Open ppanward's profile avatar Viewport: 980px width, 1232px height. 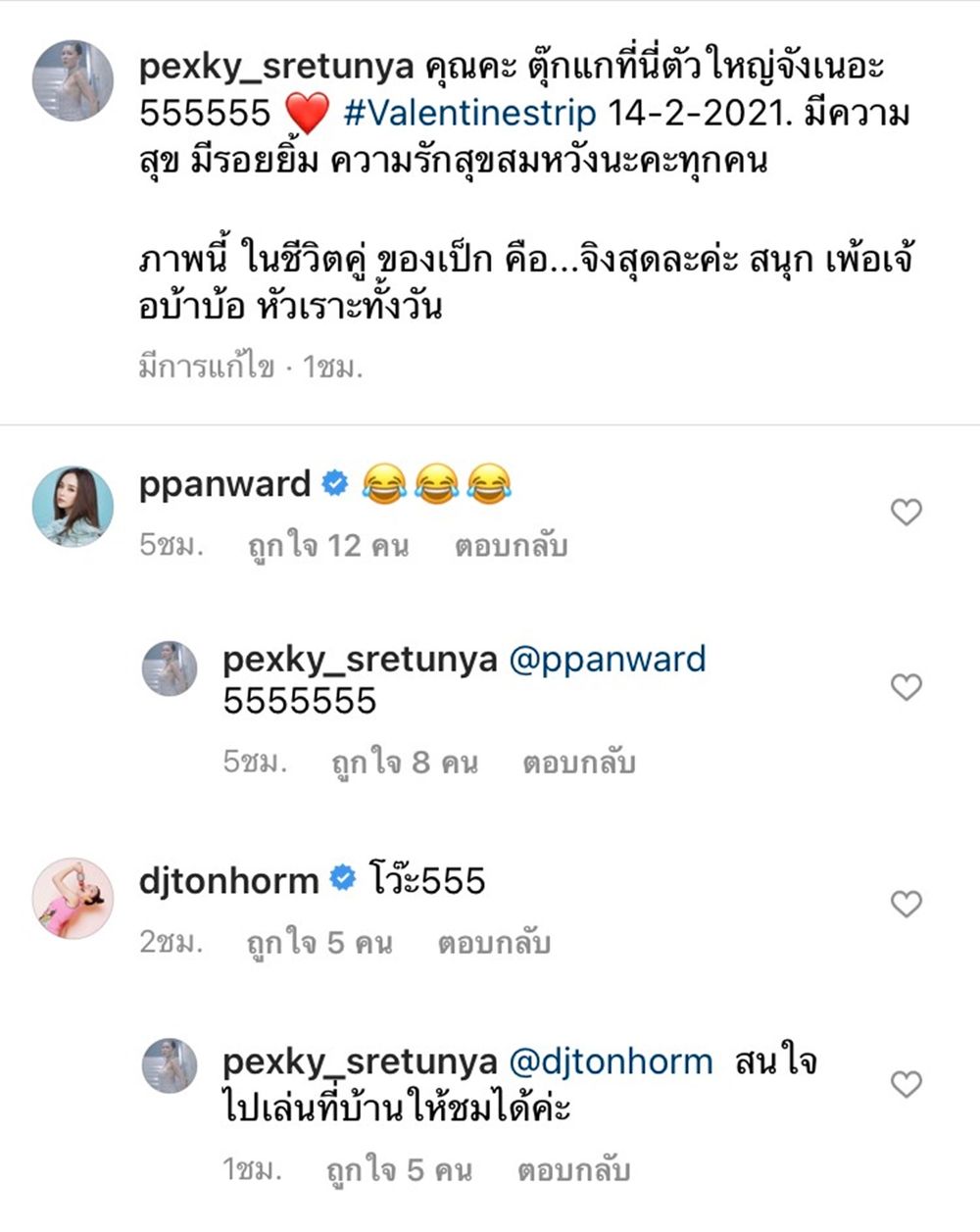click(x=73, y=506)
